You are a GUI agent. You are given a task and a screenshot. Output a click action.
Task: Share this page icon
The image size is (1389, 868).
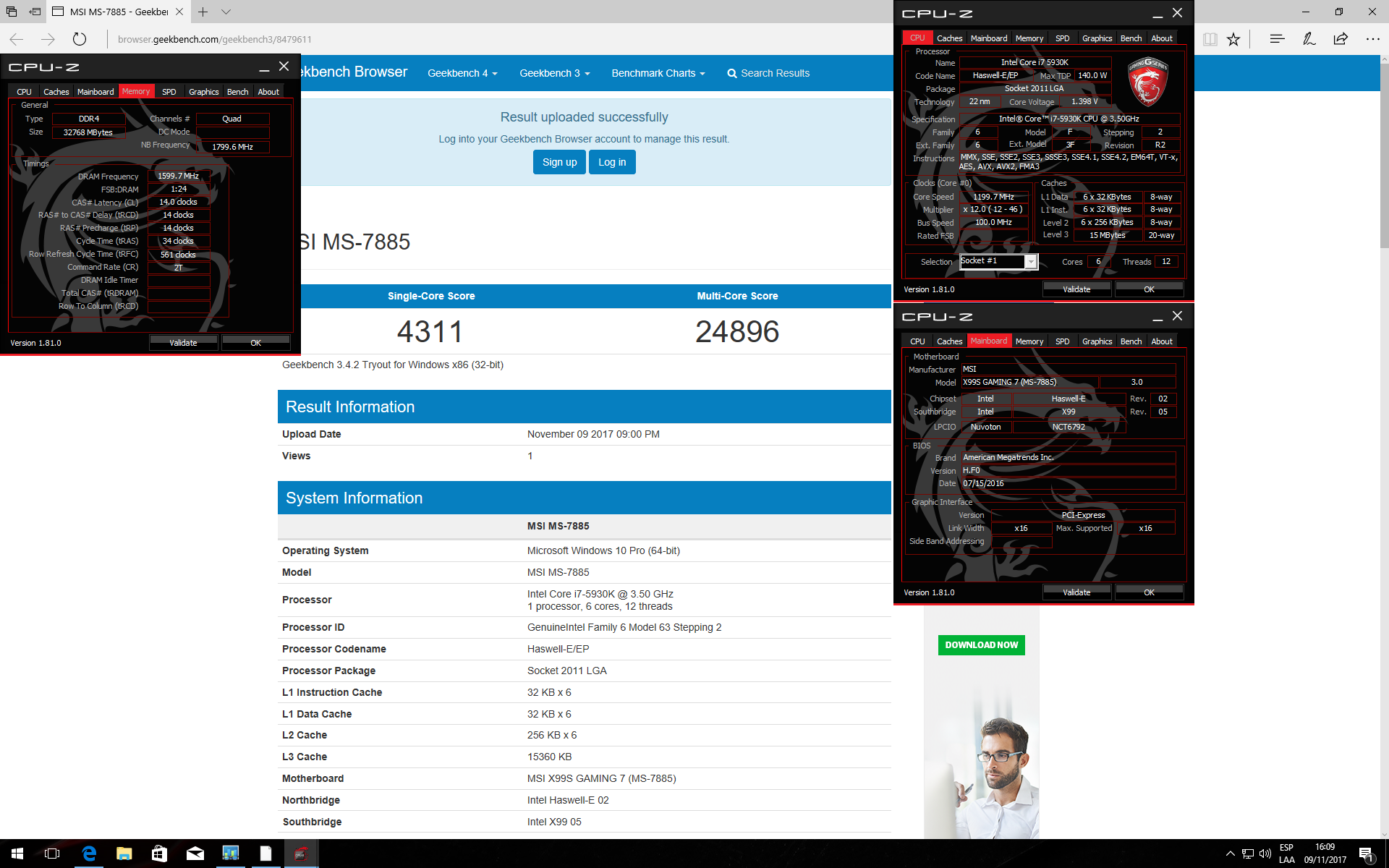click(1341, 39)
